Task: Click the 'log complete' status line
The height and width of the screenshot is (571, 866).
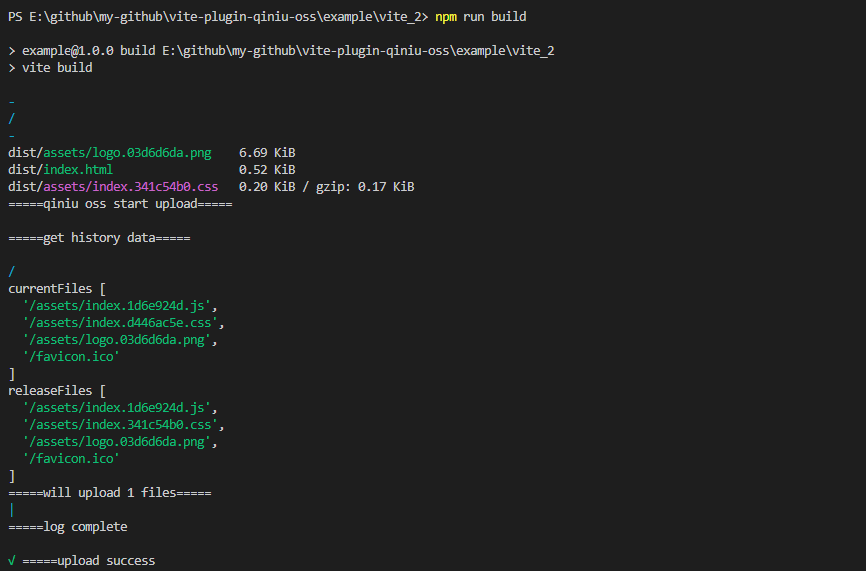Action: [68, 527]
